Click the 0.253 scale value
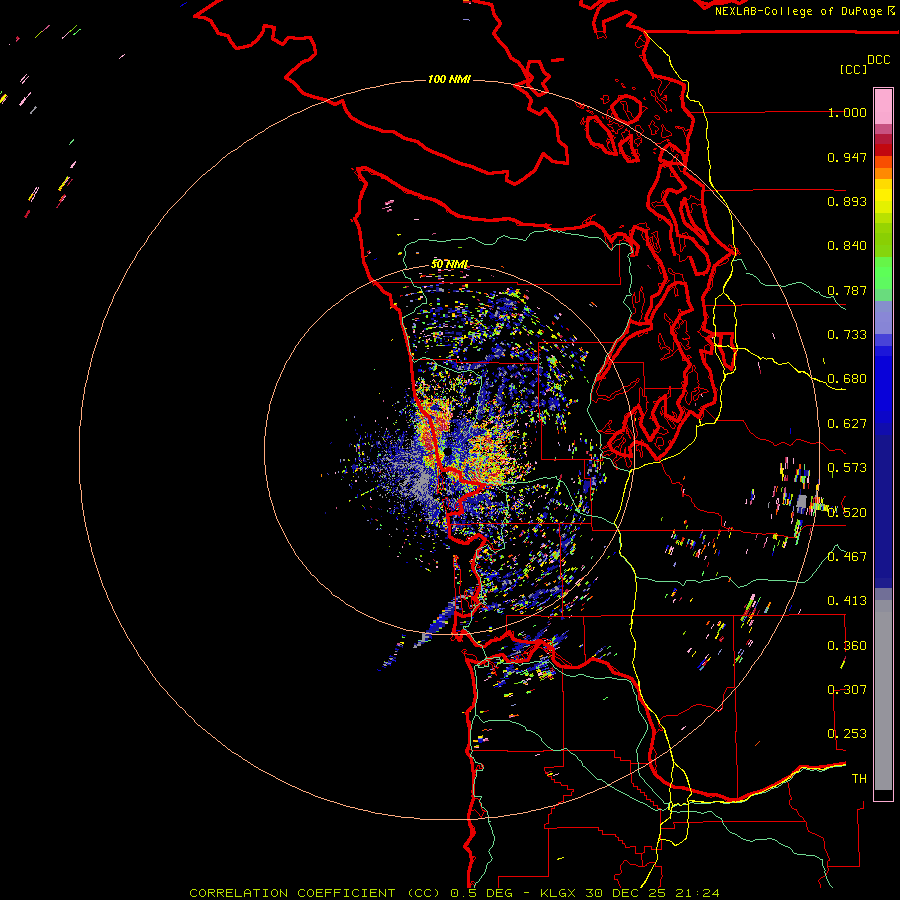Image resolution: width=900 pixels, height=900 pixels. (847, 734)
